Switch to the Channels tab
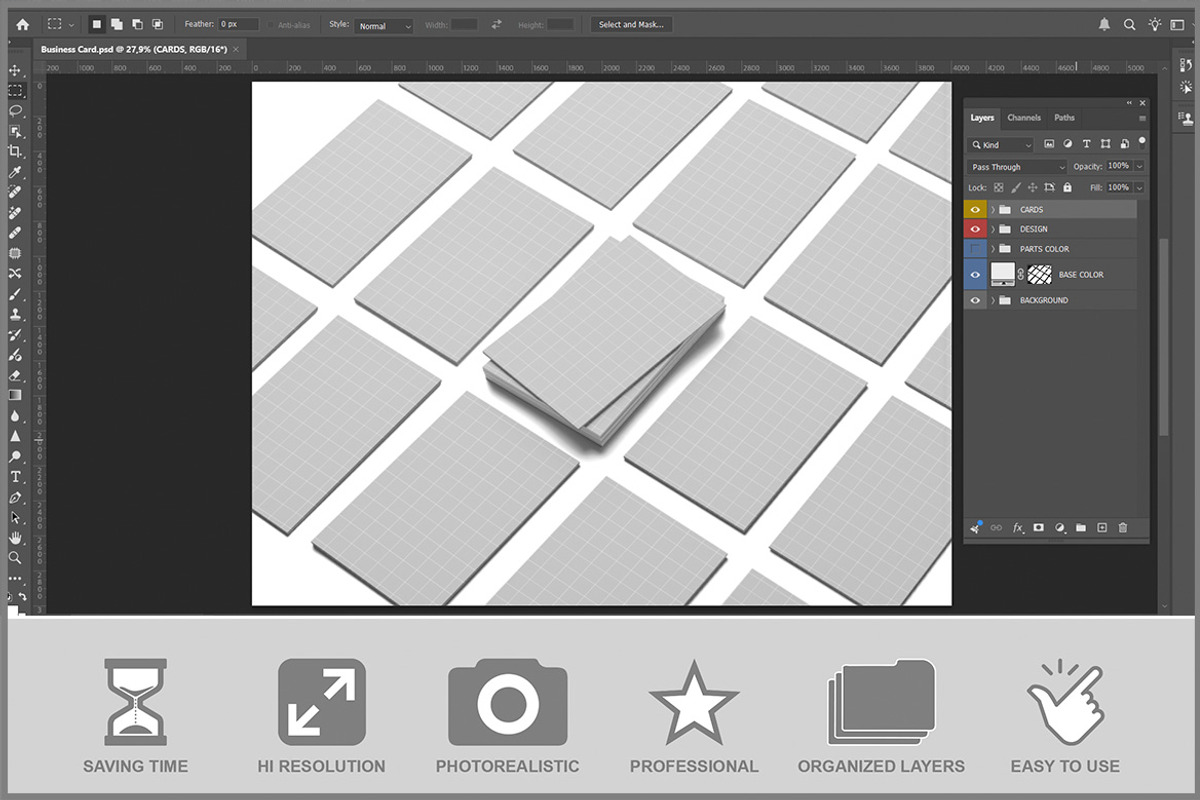This screenshot has width=1200, height=800. pos(1024,117)
